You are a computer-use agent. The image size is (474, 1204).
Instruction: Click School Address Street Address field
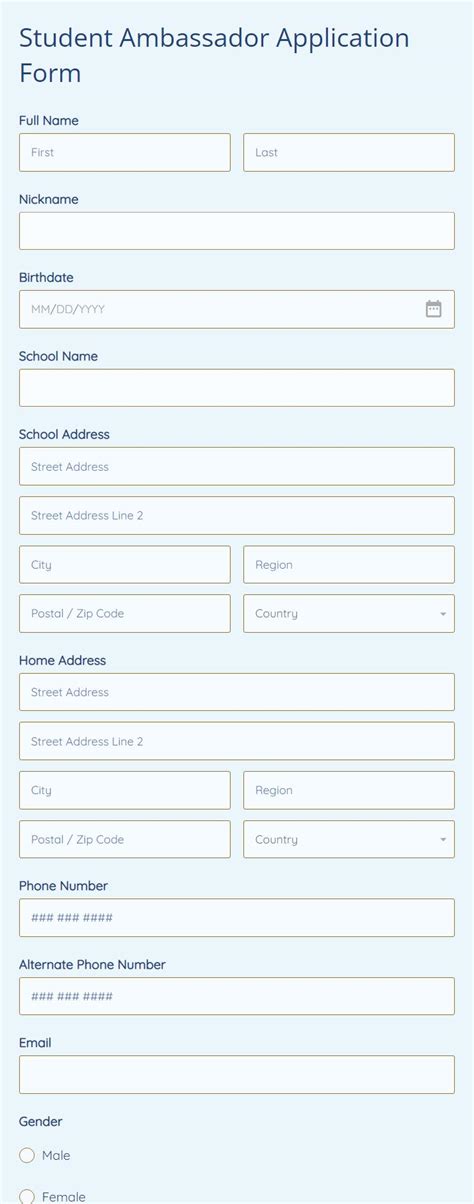point(237,466)
